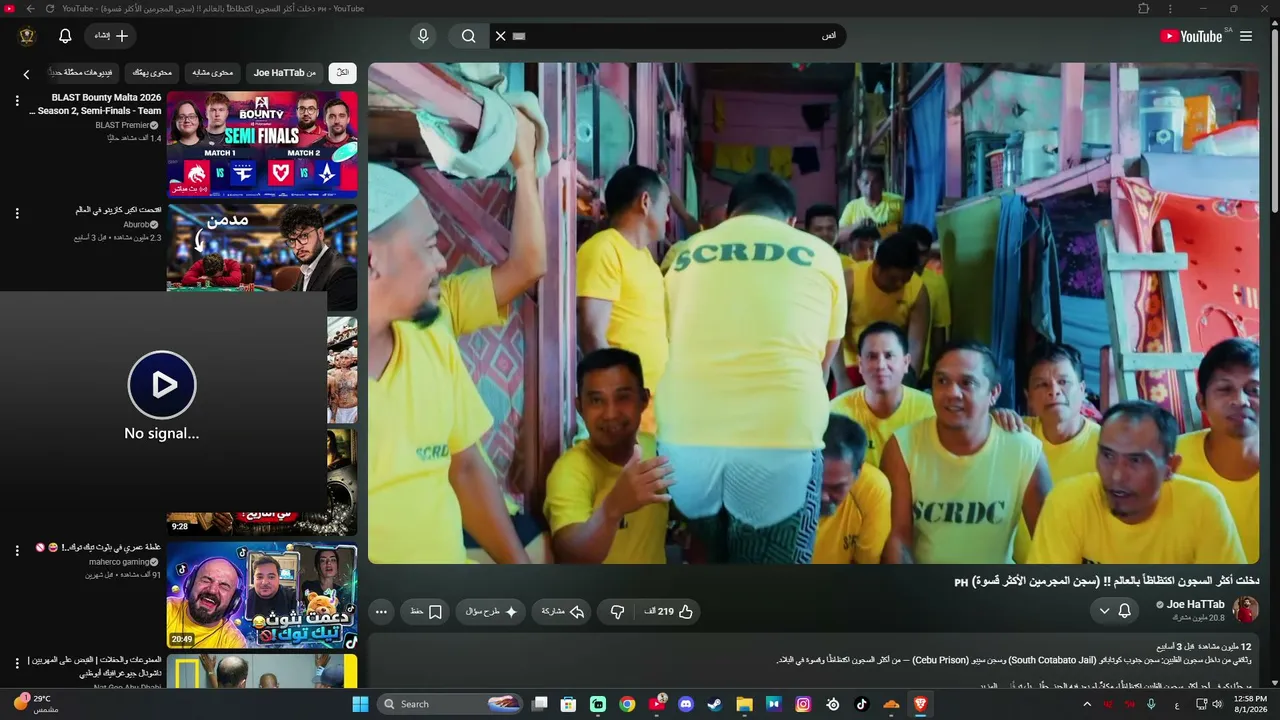1280x720 pixels.
Task: Open BLAST Bounty Malta semi-finals thumbnail
Action: pyautogui.click(x=262, y=144)
